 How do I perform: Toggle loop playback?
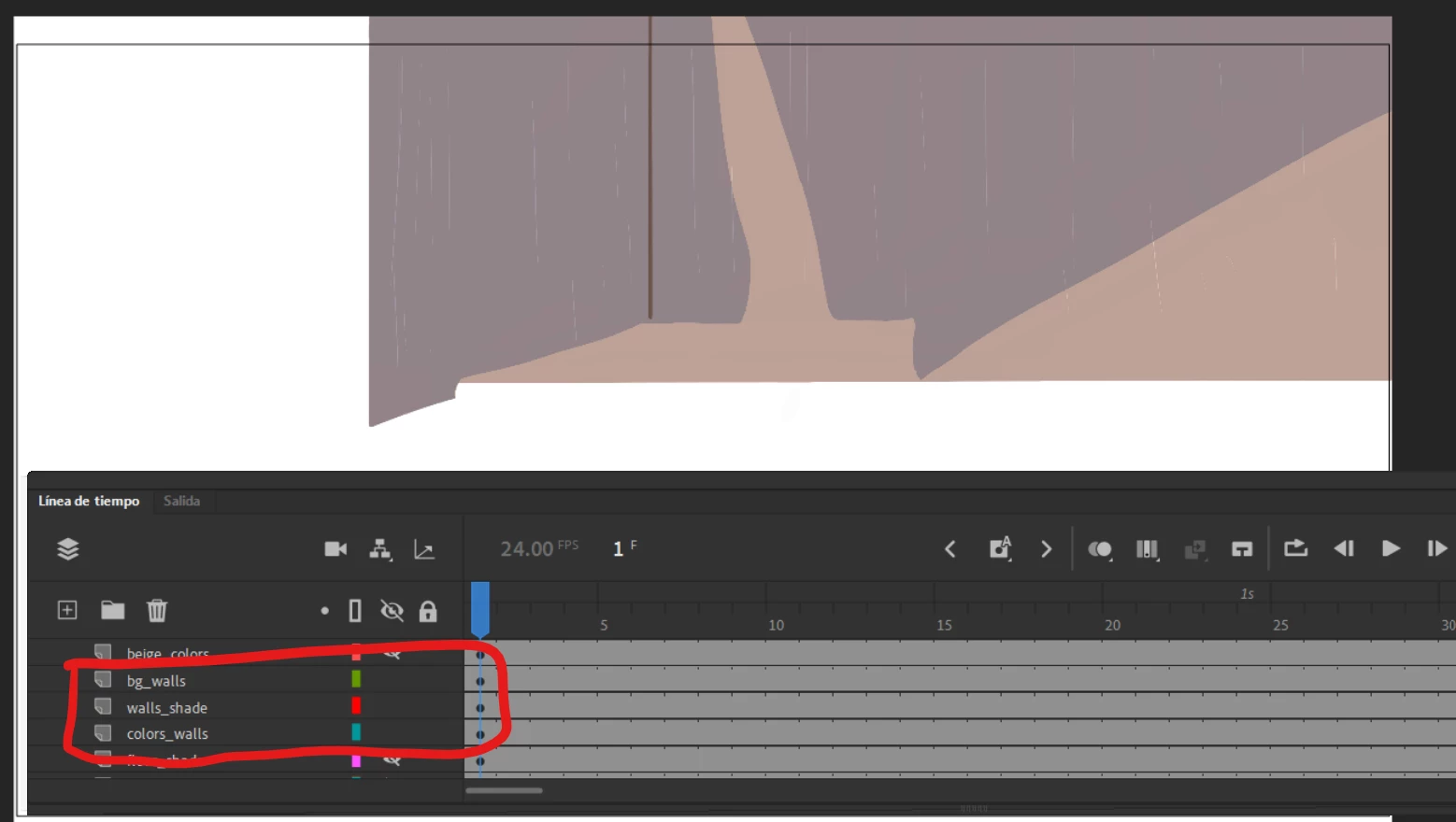coord(1295,548)
